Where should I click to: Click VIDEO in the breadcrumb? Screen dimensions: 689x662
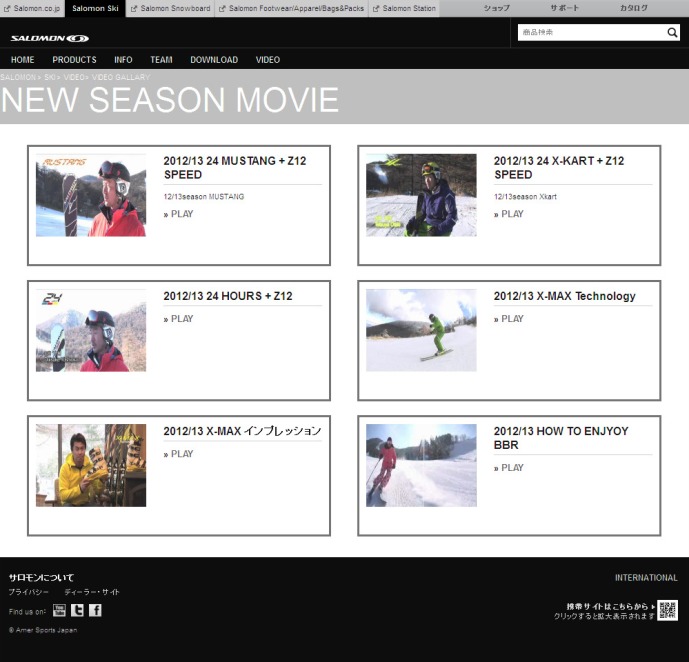(74, 77)
